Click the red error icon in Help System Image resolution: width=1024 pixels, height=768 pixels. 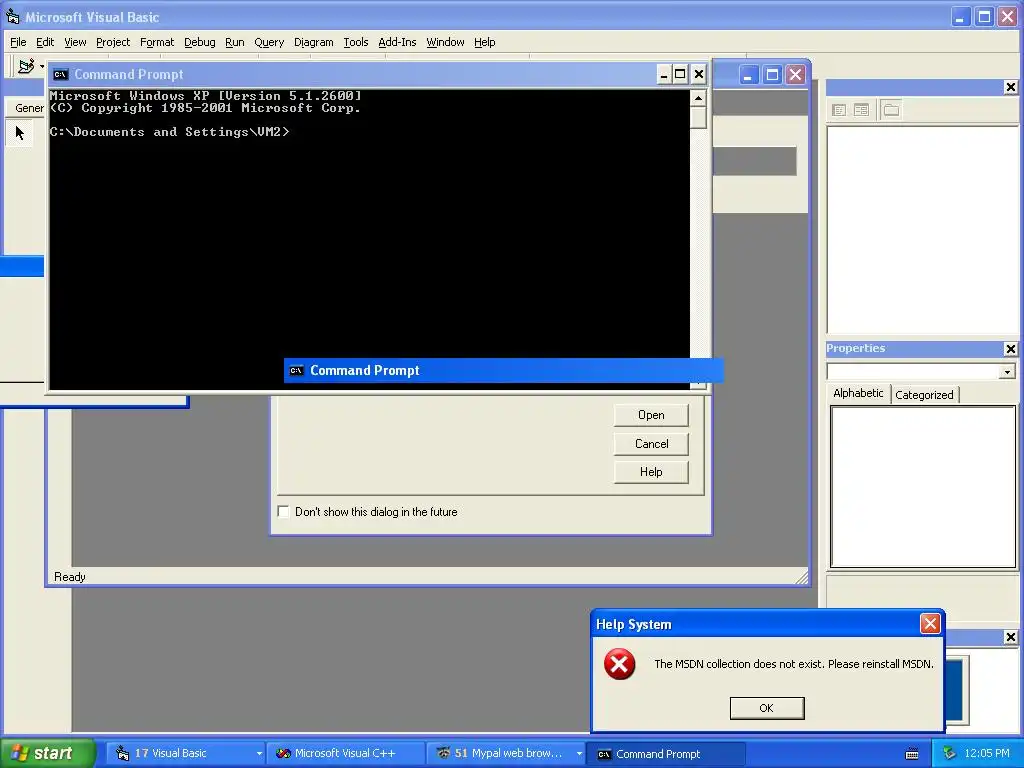619,665
